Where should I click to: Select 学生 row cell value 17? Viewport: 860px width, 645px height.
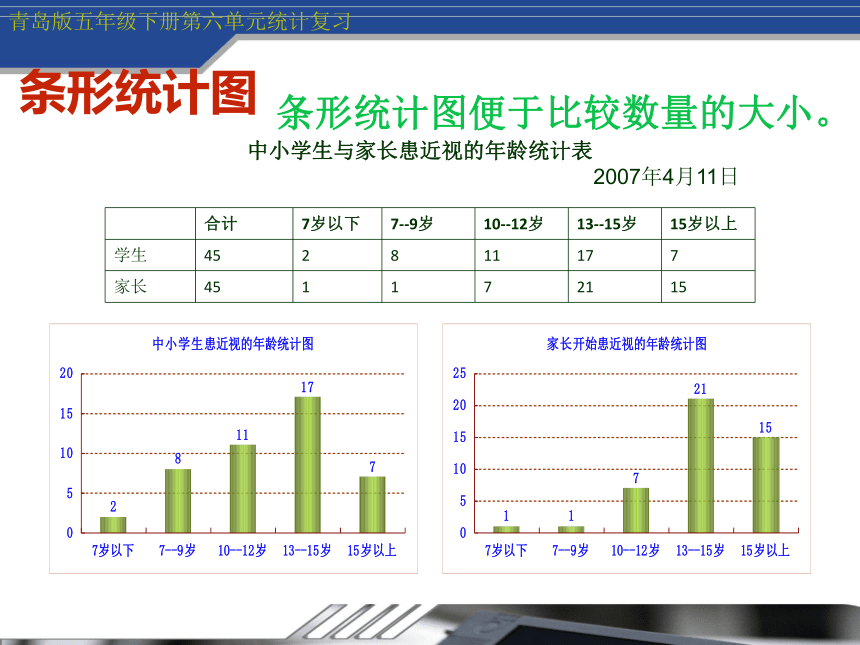[585, 256]
